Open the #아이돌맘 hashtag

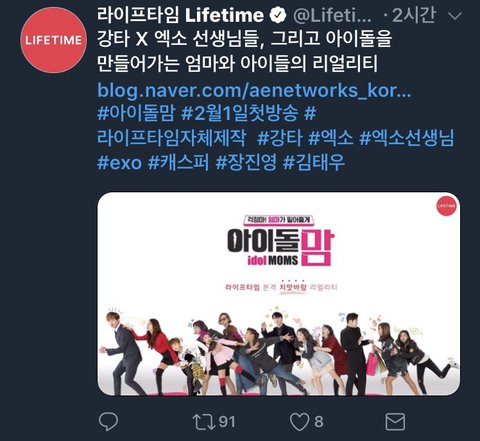point(136,113)
